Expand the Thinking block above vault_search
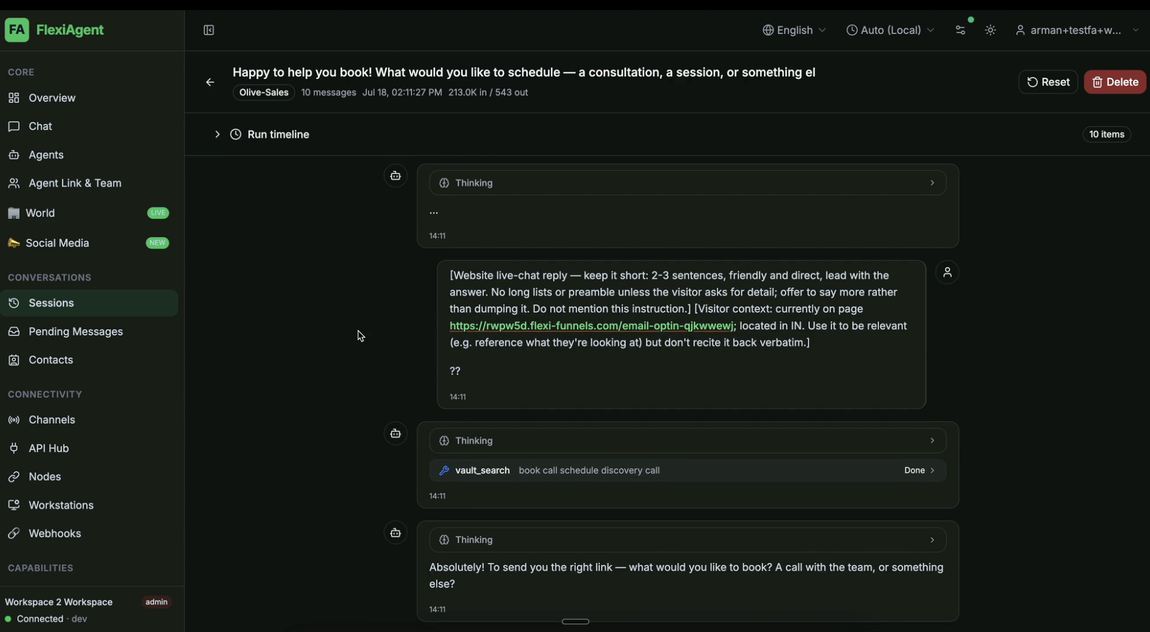This screenshot has height=632, width=1150. click(x=687, y=441)
